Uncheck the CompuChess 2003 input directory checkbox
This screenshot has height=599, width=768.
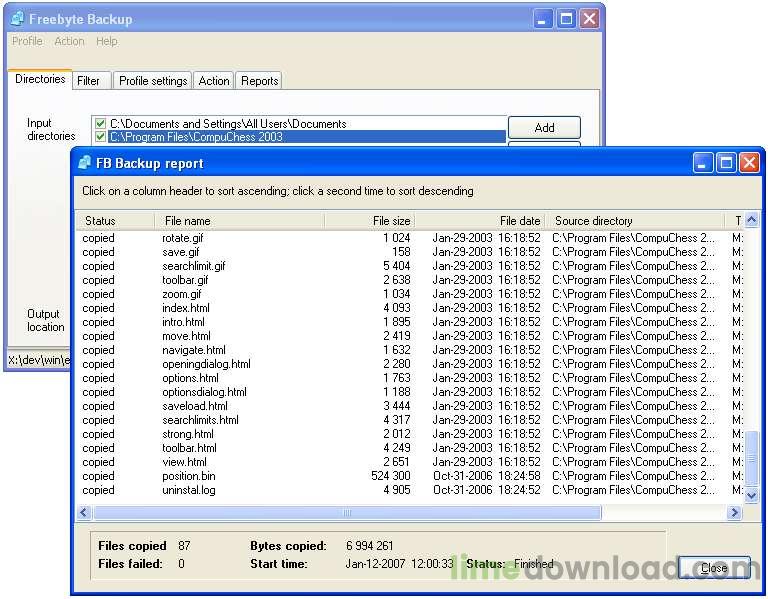tap(100, 137)
